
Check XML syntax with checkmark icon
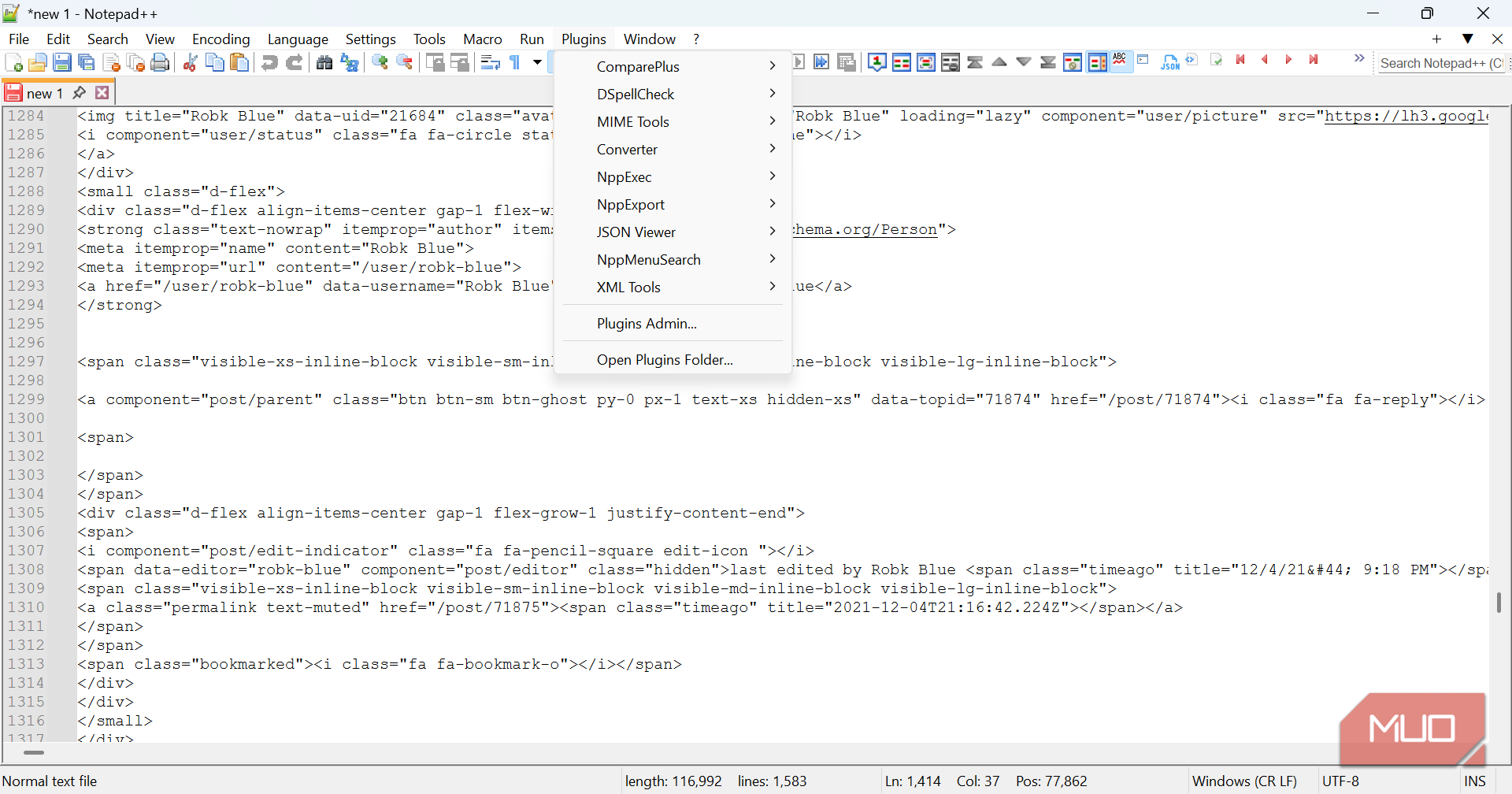coord(1216,60)
